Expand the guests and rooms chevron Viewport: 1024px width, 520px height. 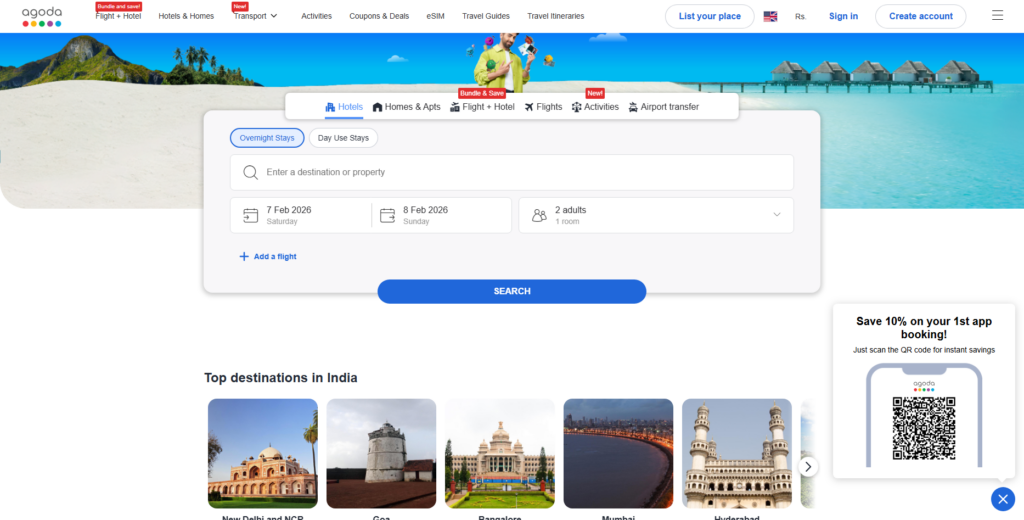tap(777, 215)
